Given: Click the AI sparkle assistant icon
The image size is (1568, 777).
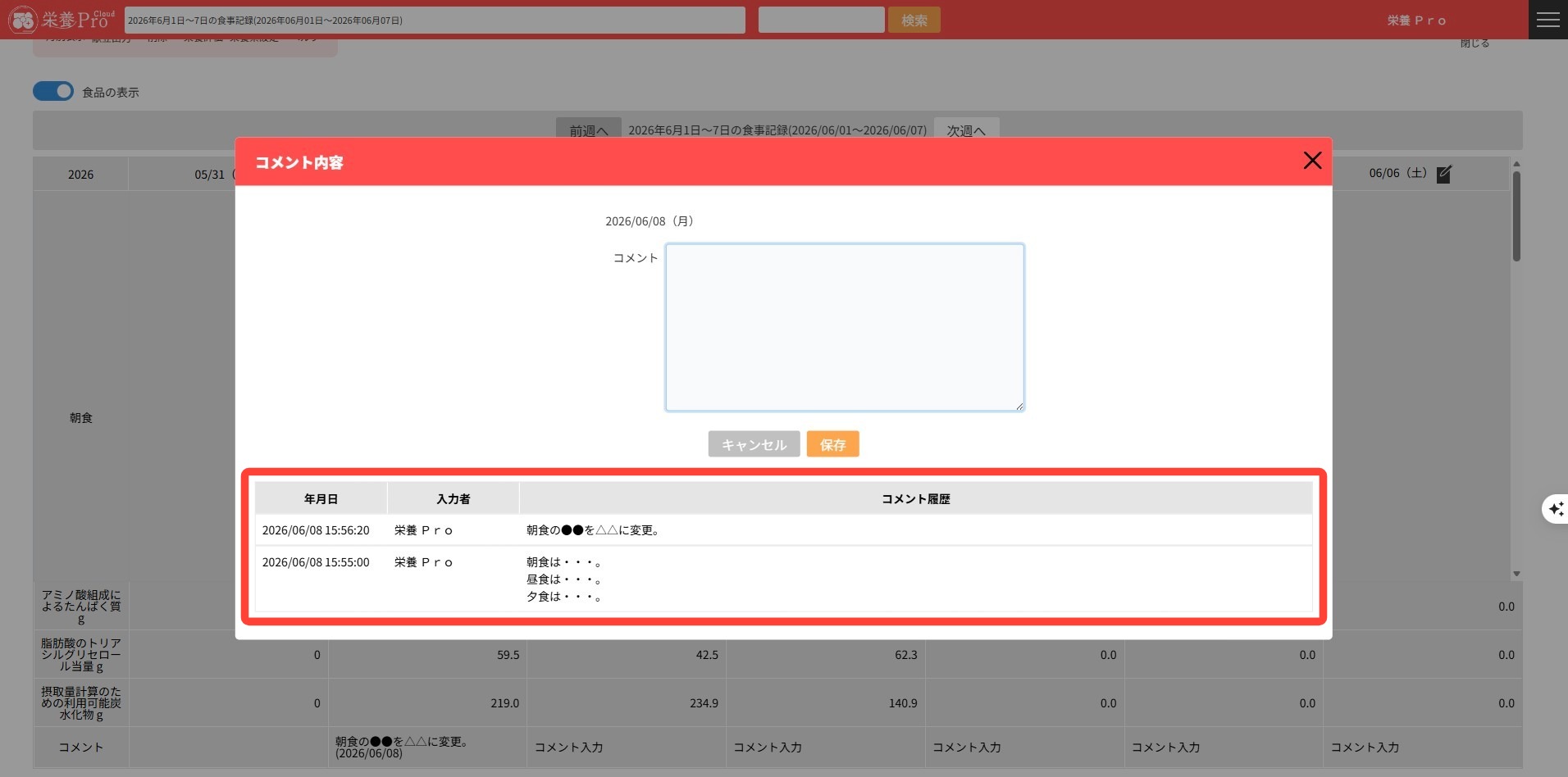Looking at the screenshot, I should click(x=1556, y=509).
